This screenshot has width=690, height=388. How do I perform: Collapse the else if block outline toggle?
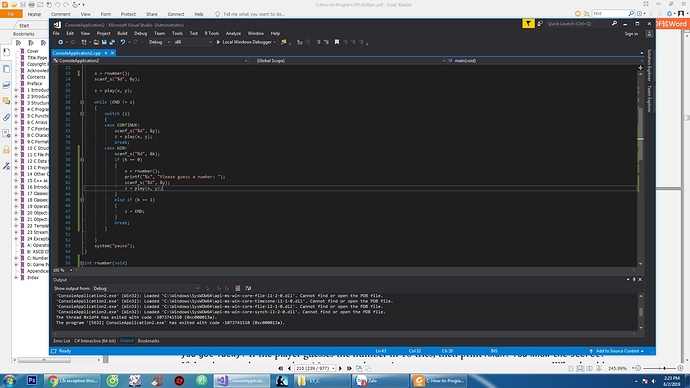point(82,200)
